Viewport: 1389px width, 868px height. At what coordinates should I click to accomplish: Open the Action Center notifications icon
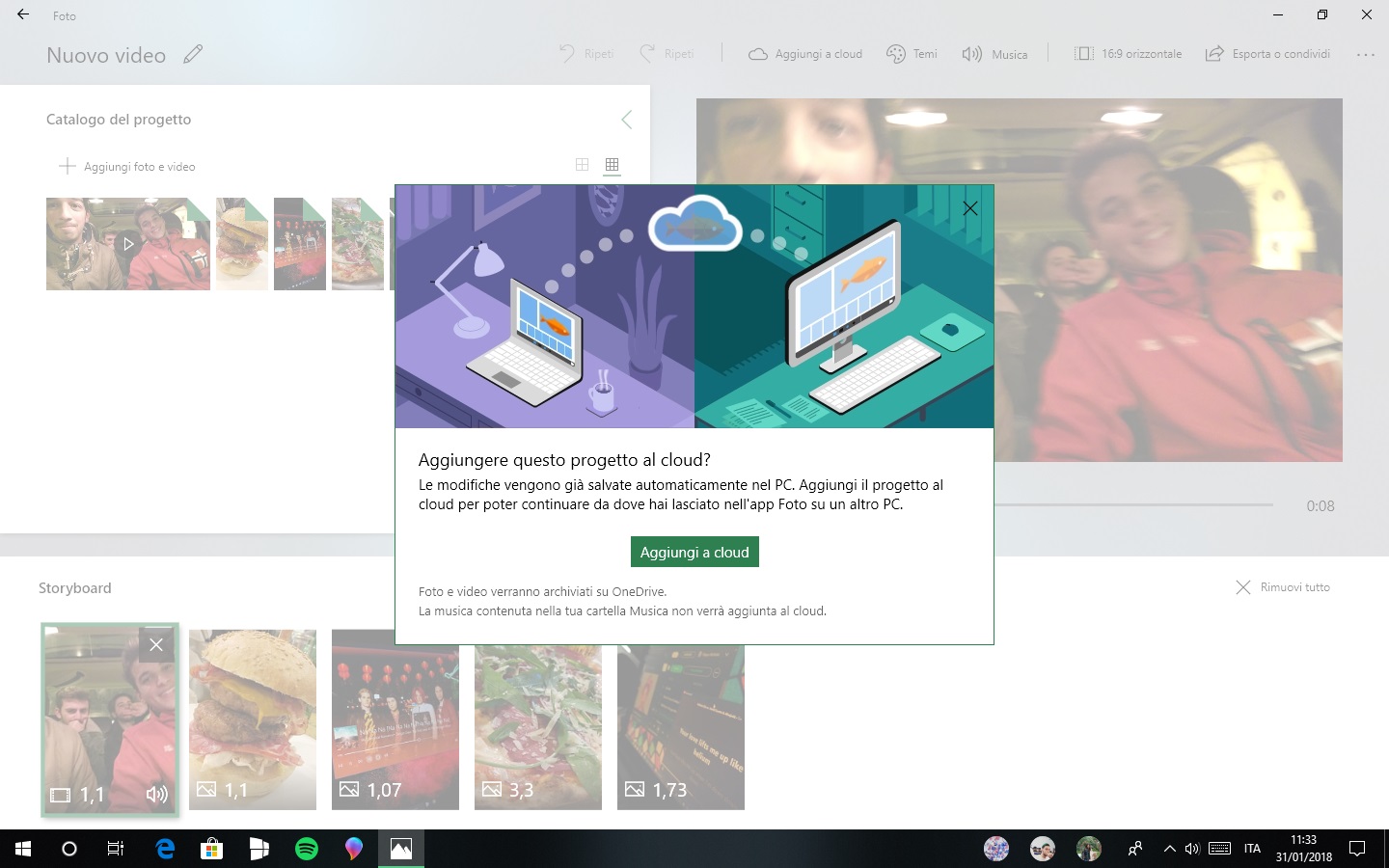[1357, 849]
